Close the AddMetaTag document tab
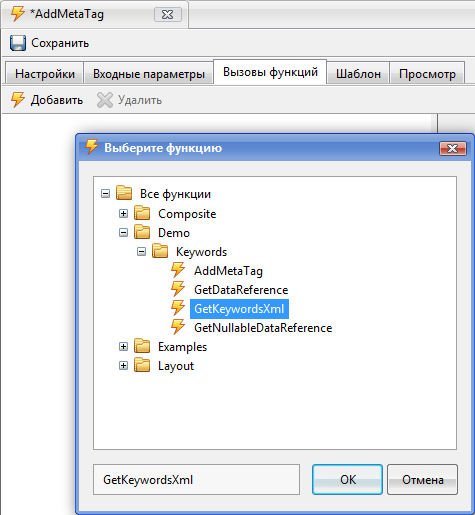The image size is (475, 515). coord(168,15)
